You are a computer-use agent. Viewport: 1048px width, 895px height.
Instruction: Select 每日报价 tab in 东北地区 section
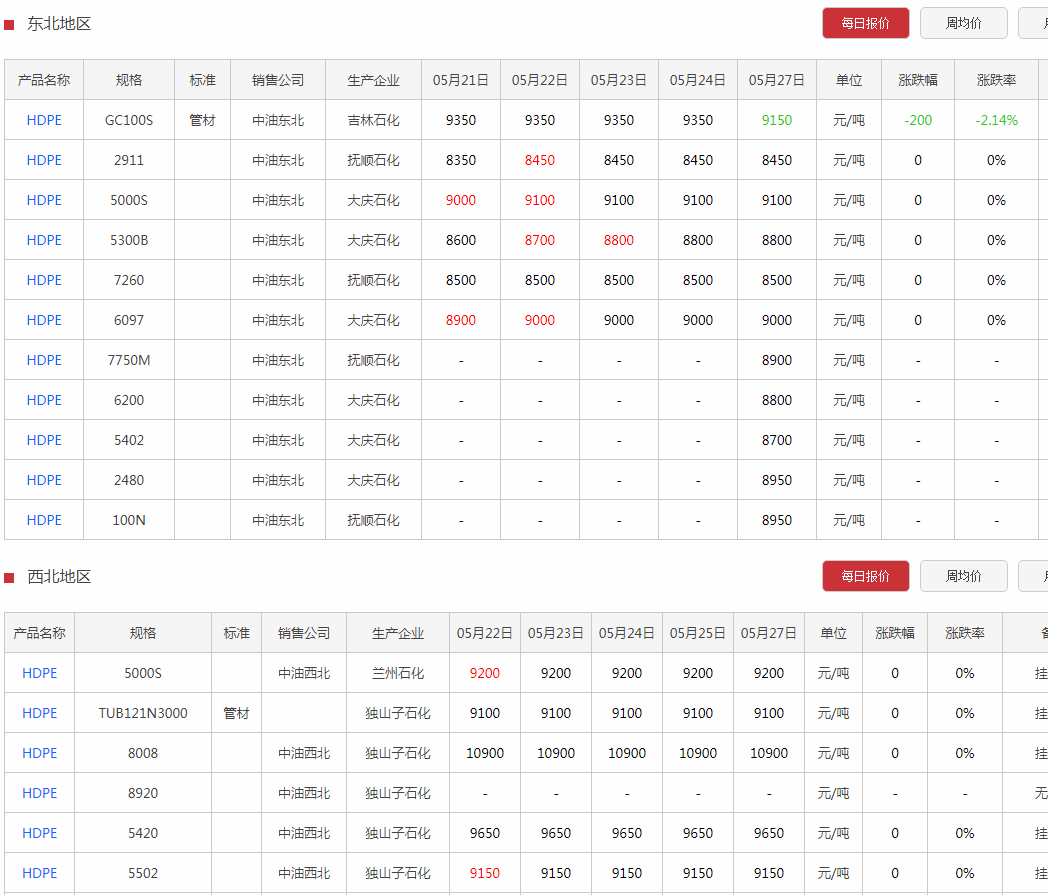(866, 23)
